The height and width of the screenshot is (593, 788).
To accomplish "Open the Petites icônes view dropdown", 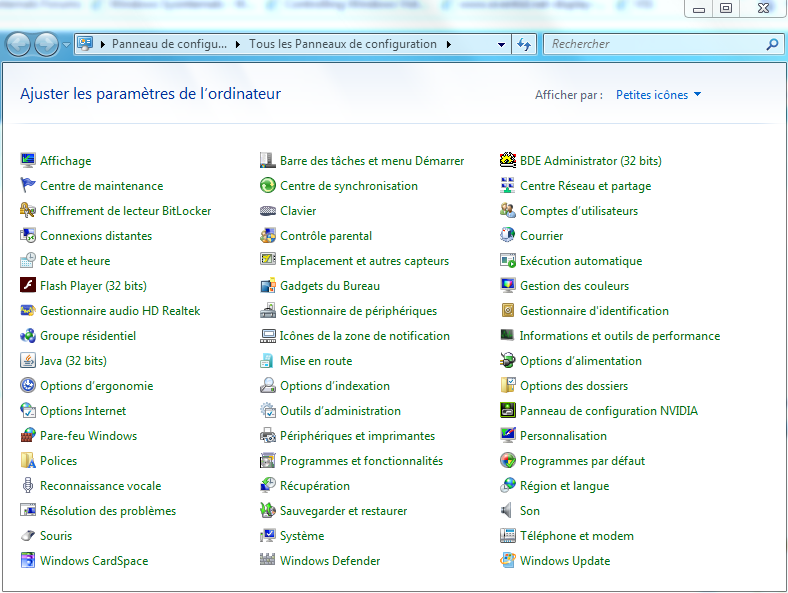I will 658,95.
